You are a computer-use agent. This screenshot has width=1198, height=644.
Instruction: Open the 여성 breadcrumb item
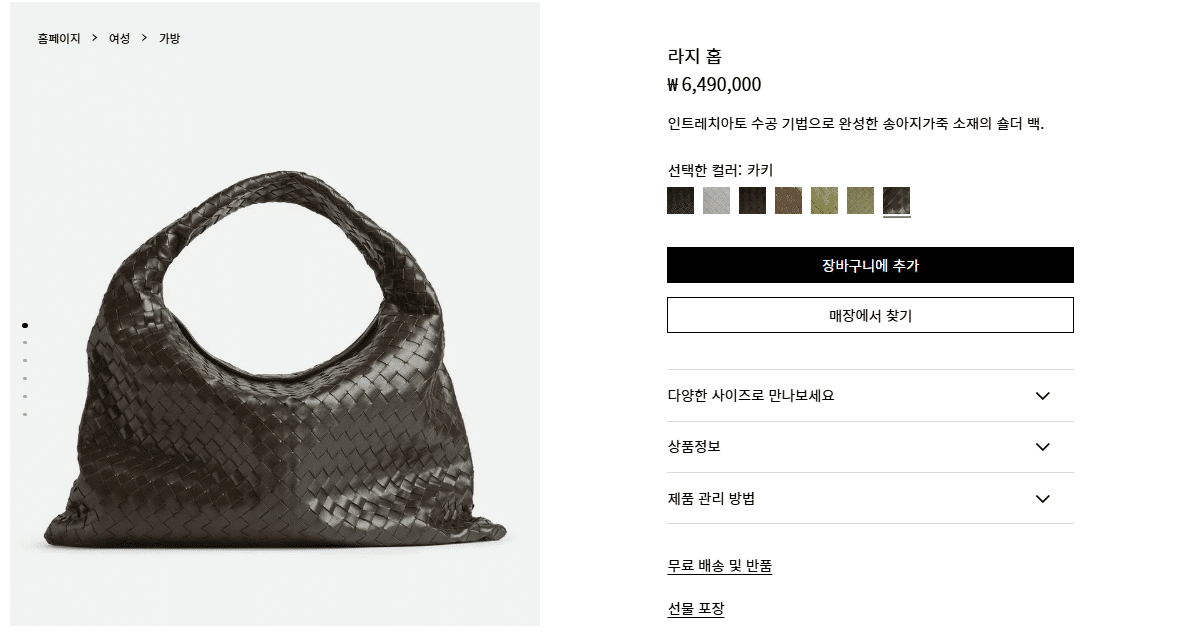[x=119, y=38]
